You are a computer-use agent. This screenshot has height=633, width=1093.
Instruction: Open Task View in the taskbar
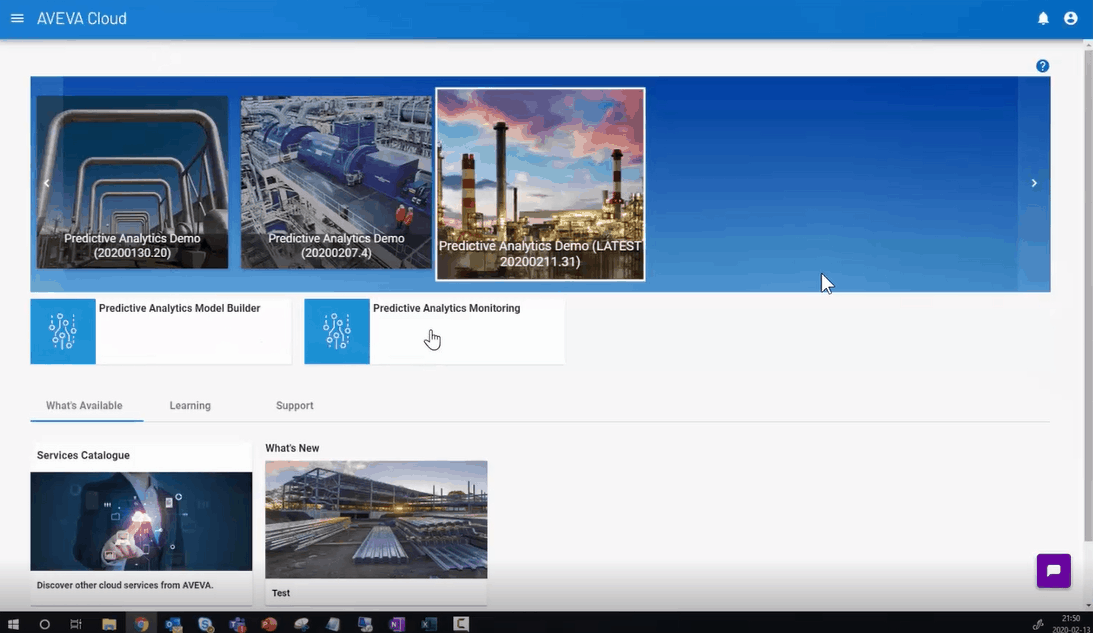[76, 624]
